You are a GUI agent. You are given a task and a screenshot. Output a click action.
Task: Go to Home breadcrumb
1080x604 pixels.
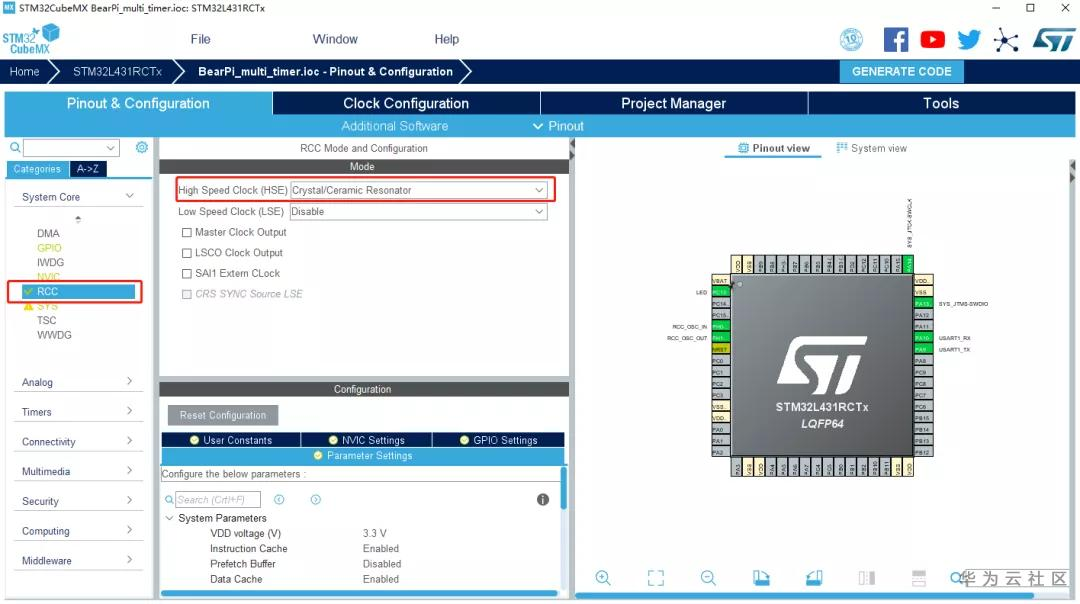coord(25,72)
